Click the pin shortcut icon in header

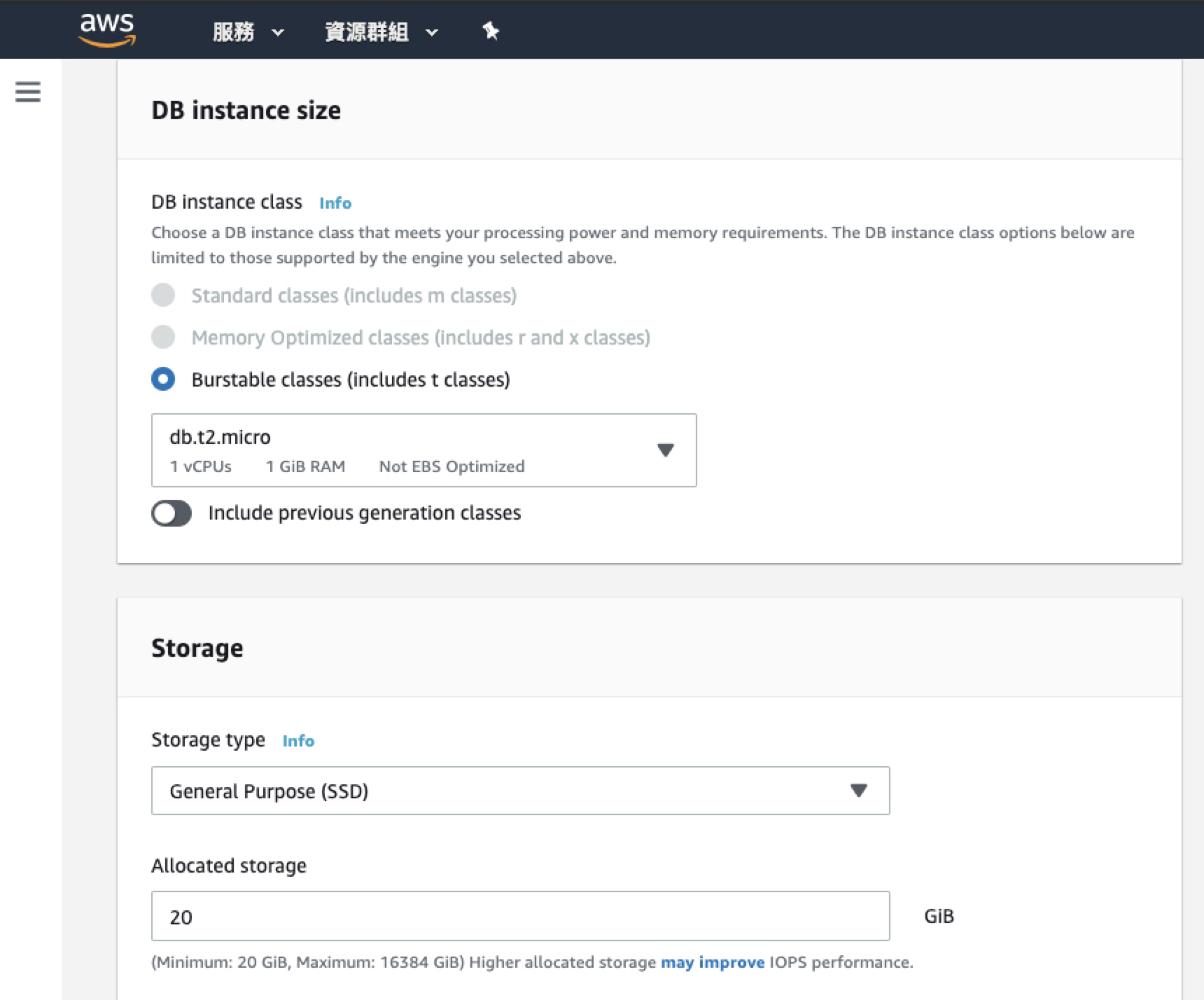491,31
